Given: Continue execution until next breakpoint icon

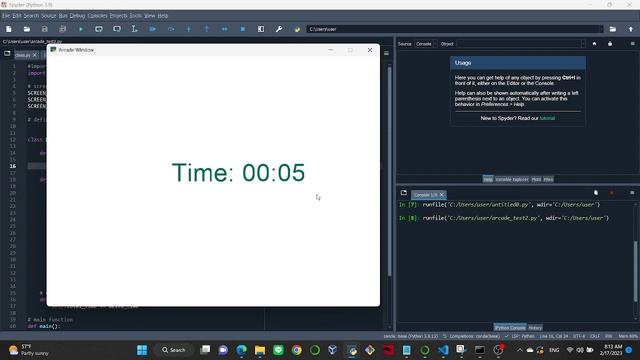Looking at the screenshot, I should [224, 29].
